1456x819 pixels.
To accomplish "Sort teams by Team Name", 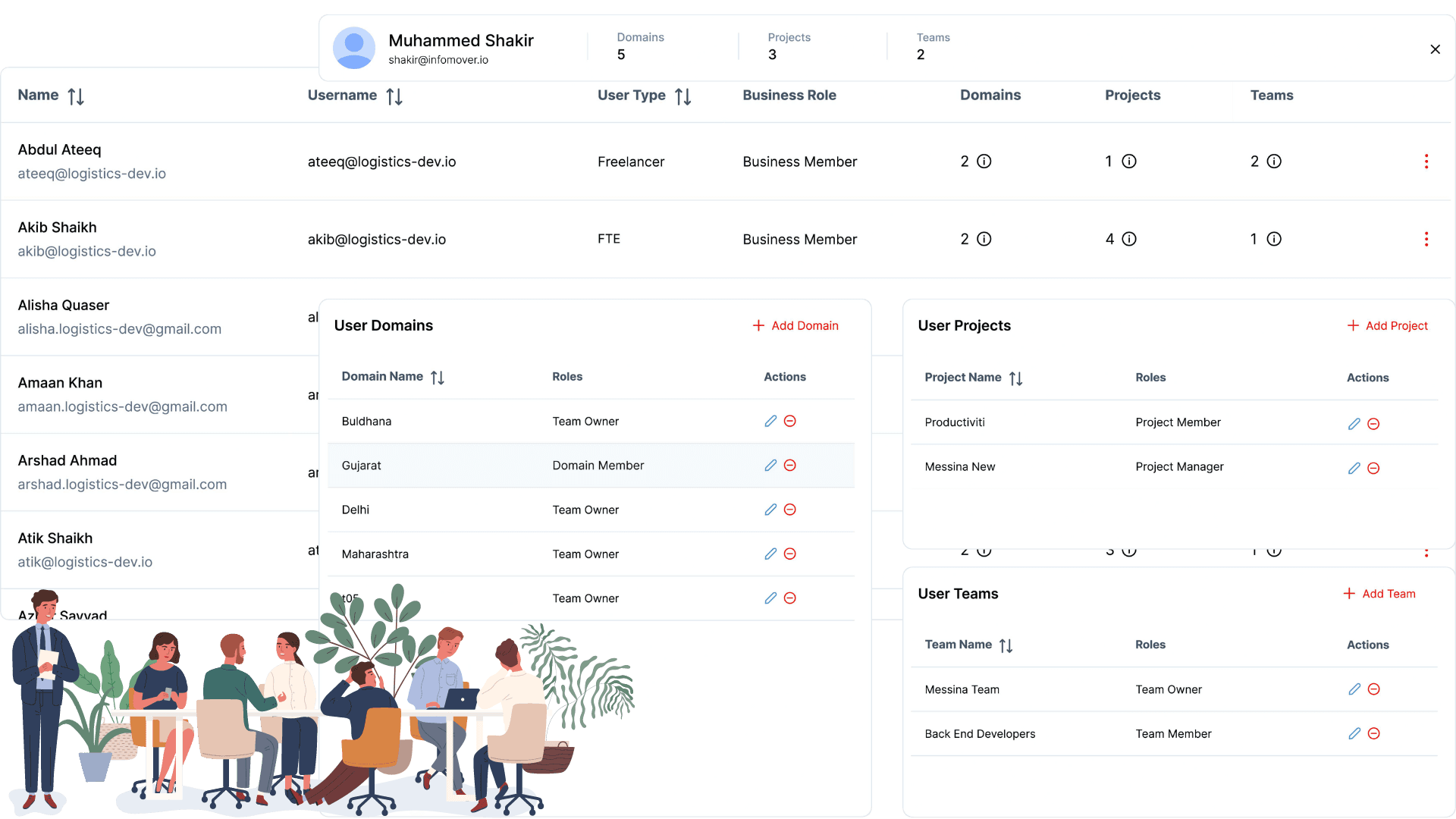I will [x=1006, y=645].
